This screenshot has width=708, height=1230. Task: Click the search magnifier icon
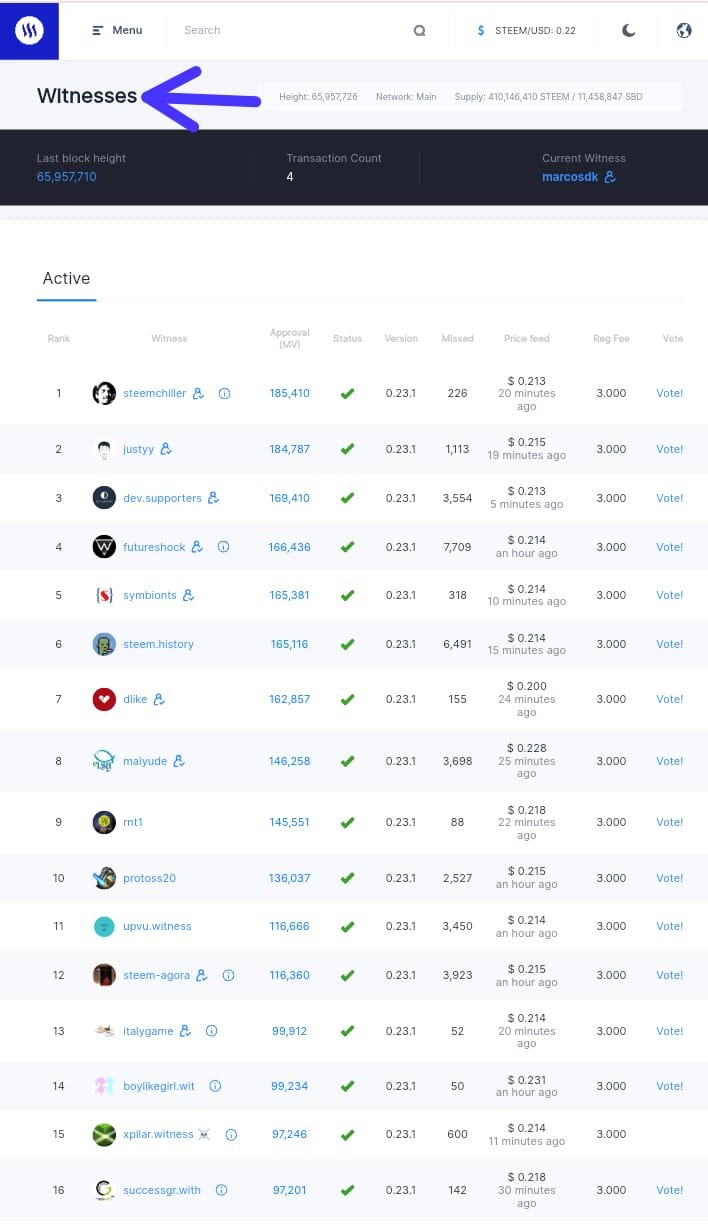tap(420, 31)
